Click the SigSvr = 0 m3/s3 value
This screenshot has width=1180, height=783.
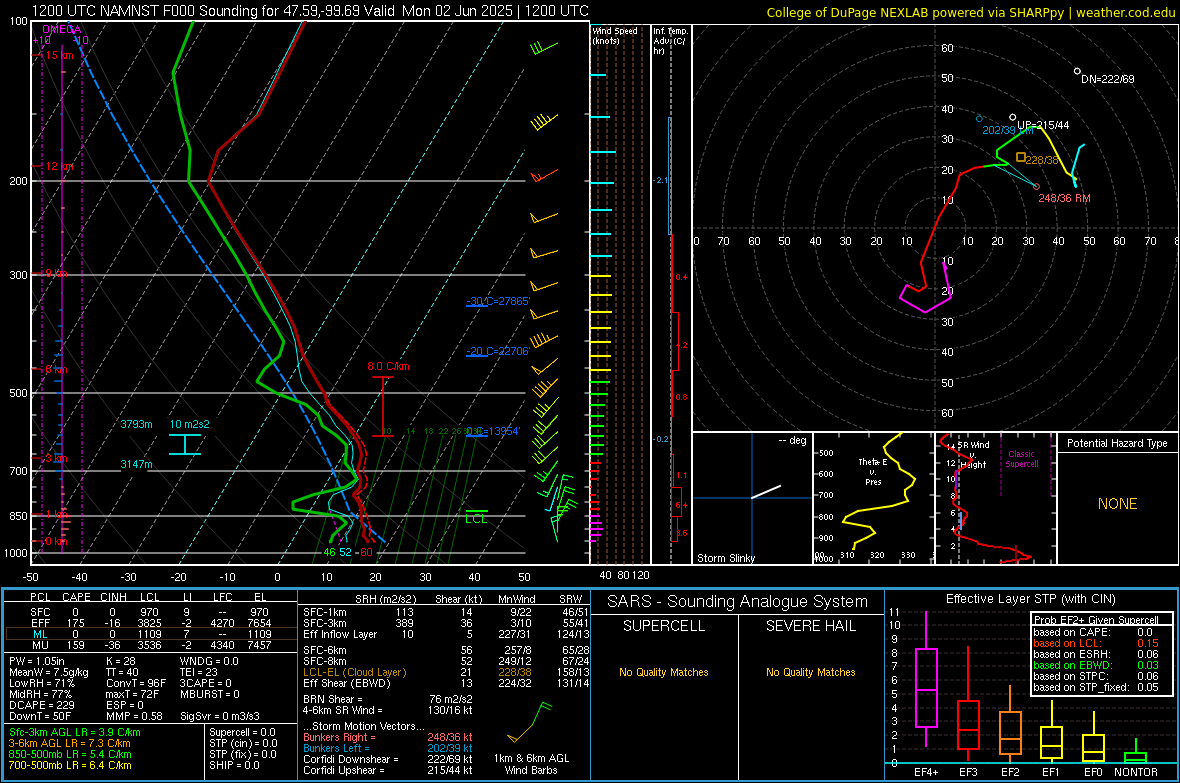220,716
